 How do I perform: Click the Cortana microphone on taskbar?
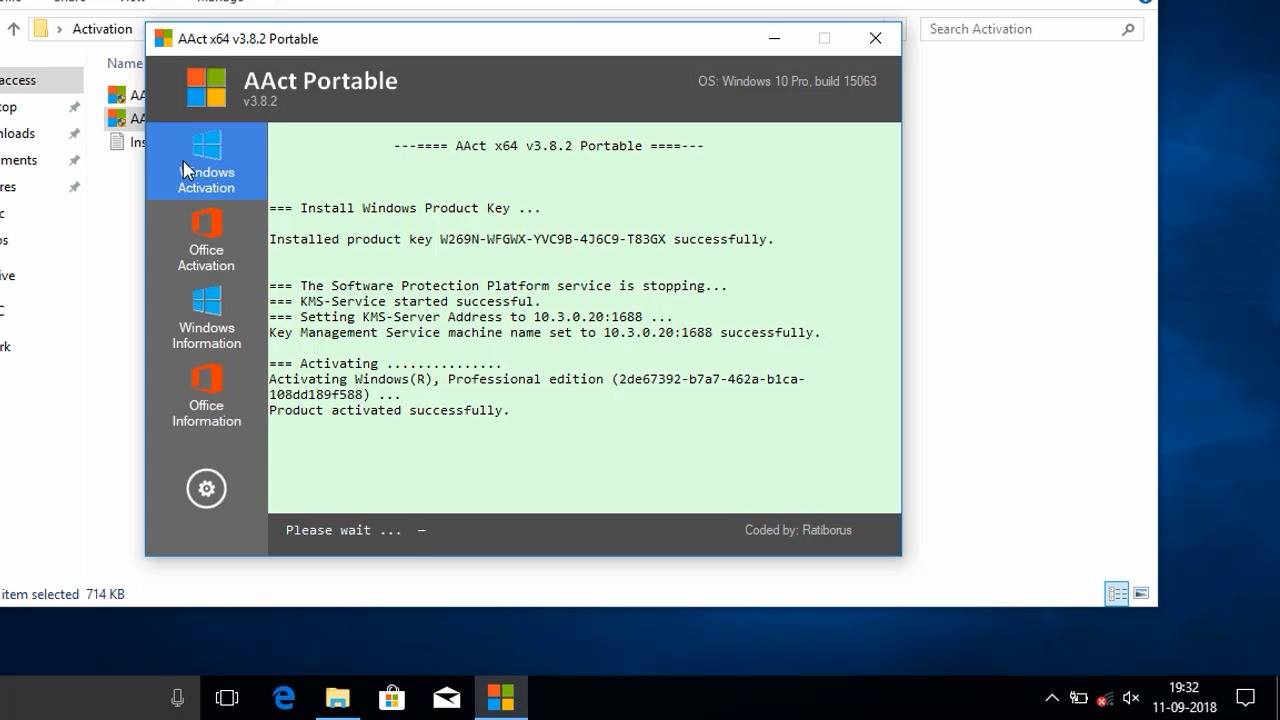tap(178, 697)
